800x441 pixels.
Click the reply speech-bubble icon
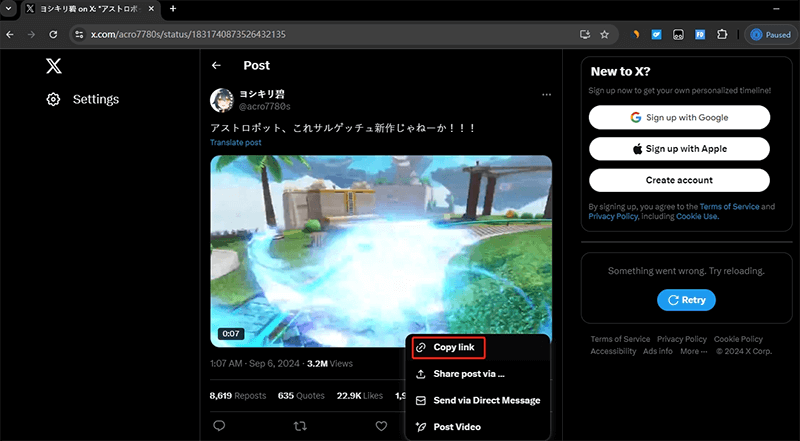click(x=219, y=426)
